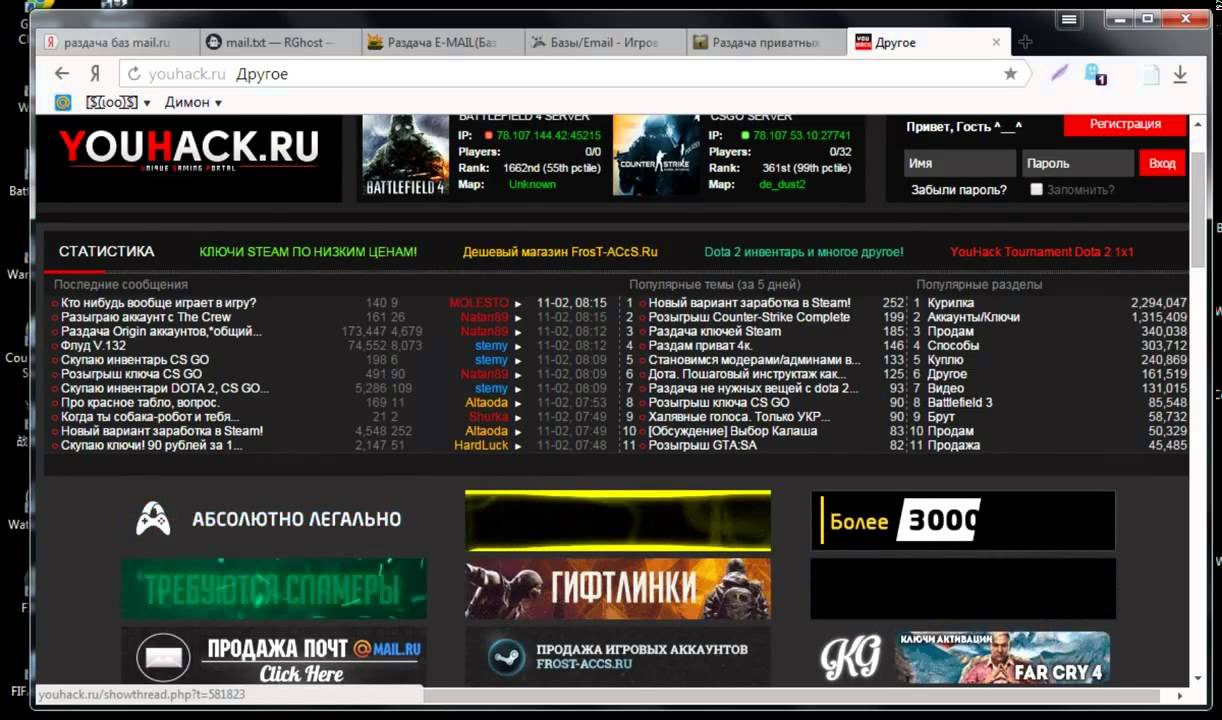Open the Требуются спамеры banner
Screen dimensions: 1222x720
[x=274, y=588]
